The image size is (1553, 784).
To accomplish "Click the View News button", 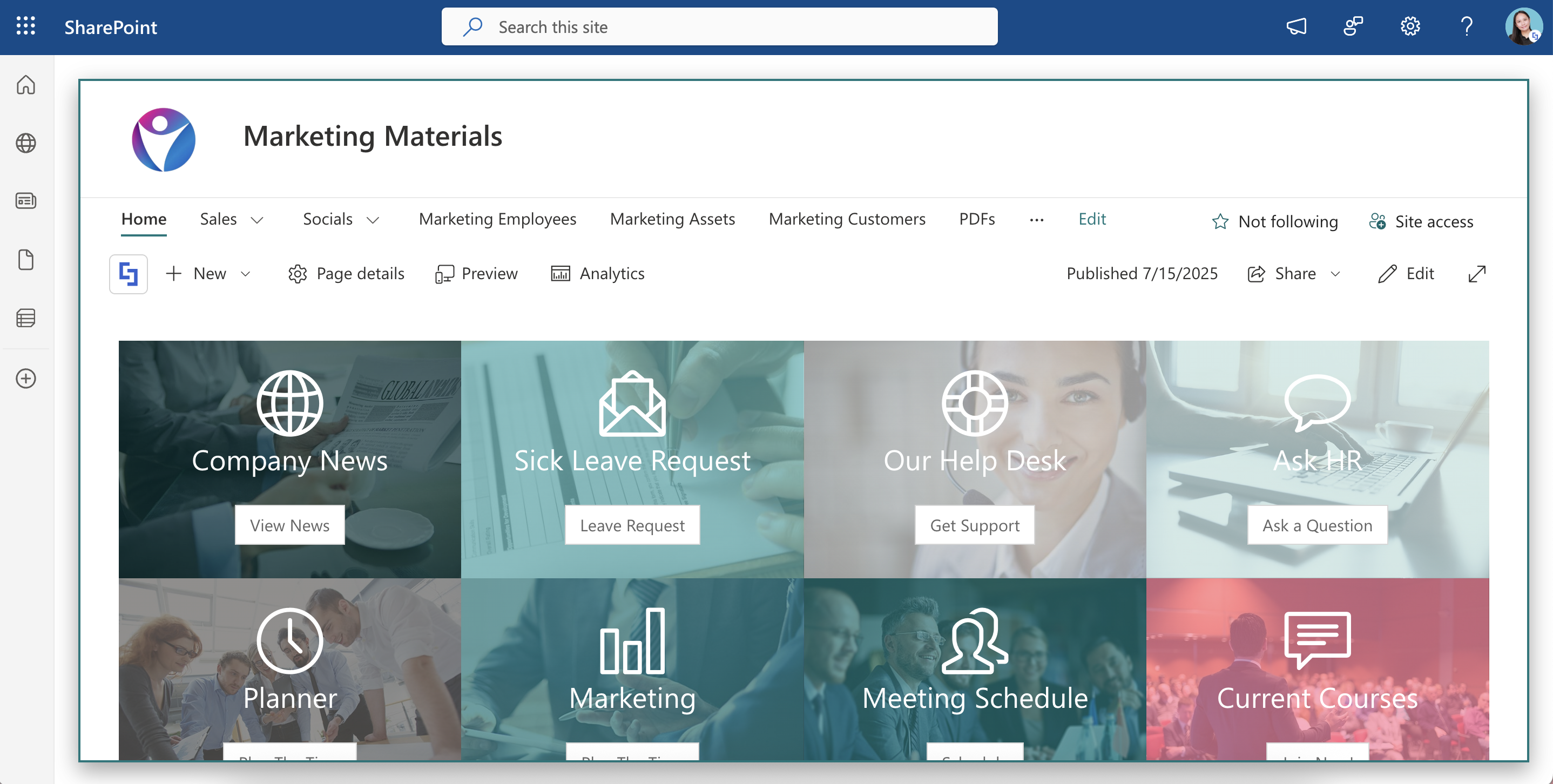I will click(x=289, y=525).
